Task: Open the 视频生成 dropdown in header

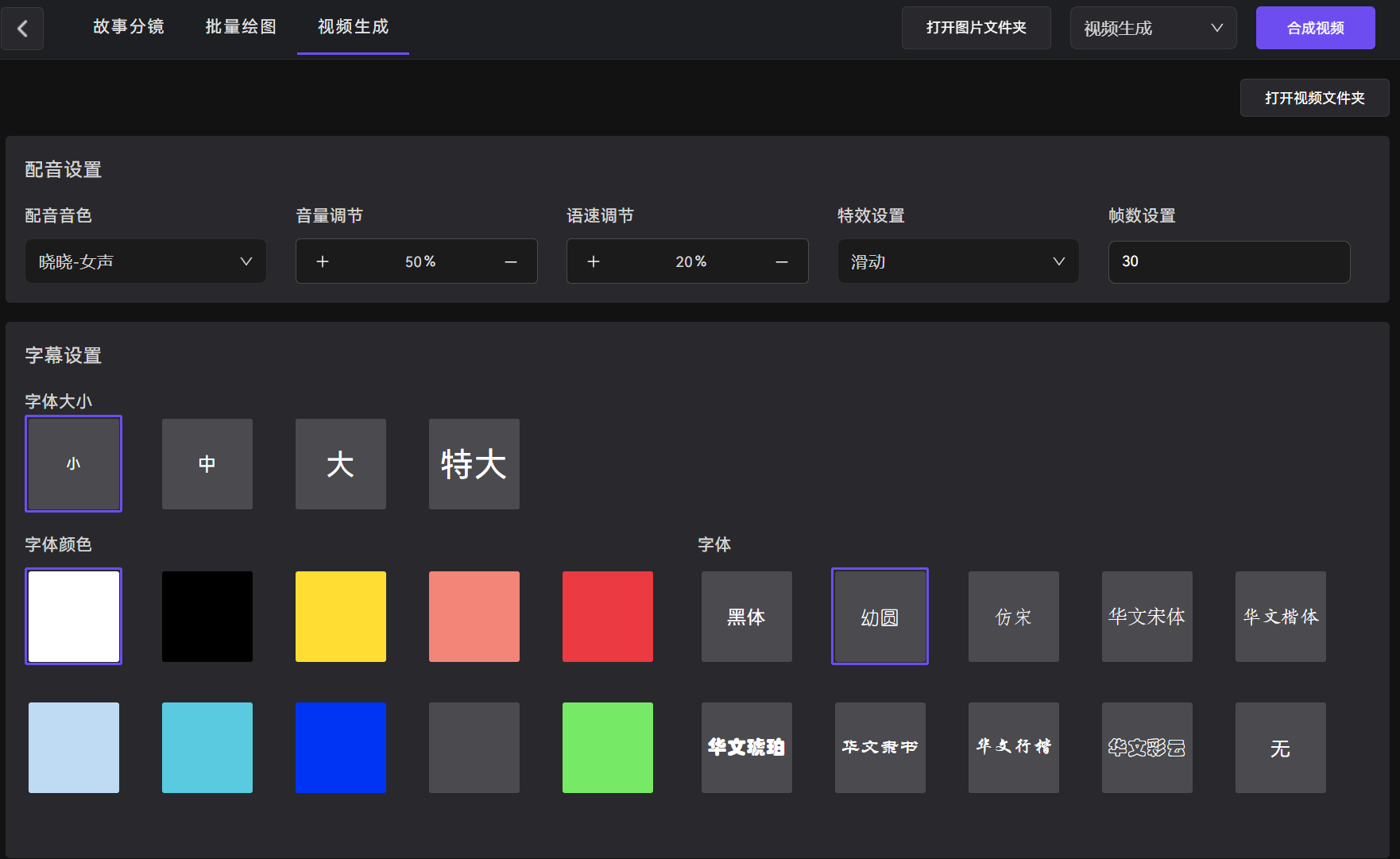Action: [x=1153, y=28]
